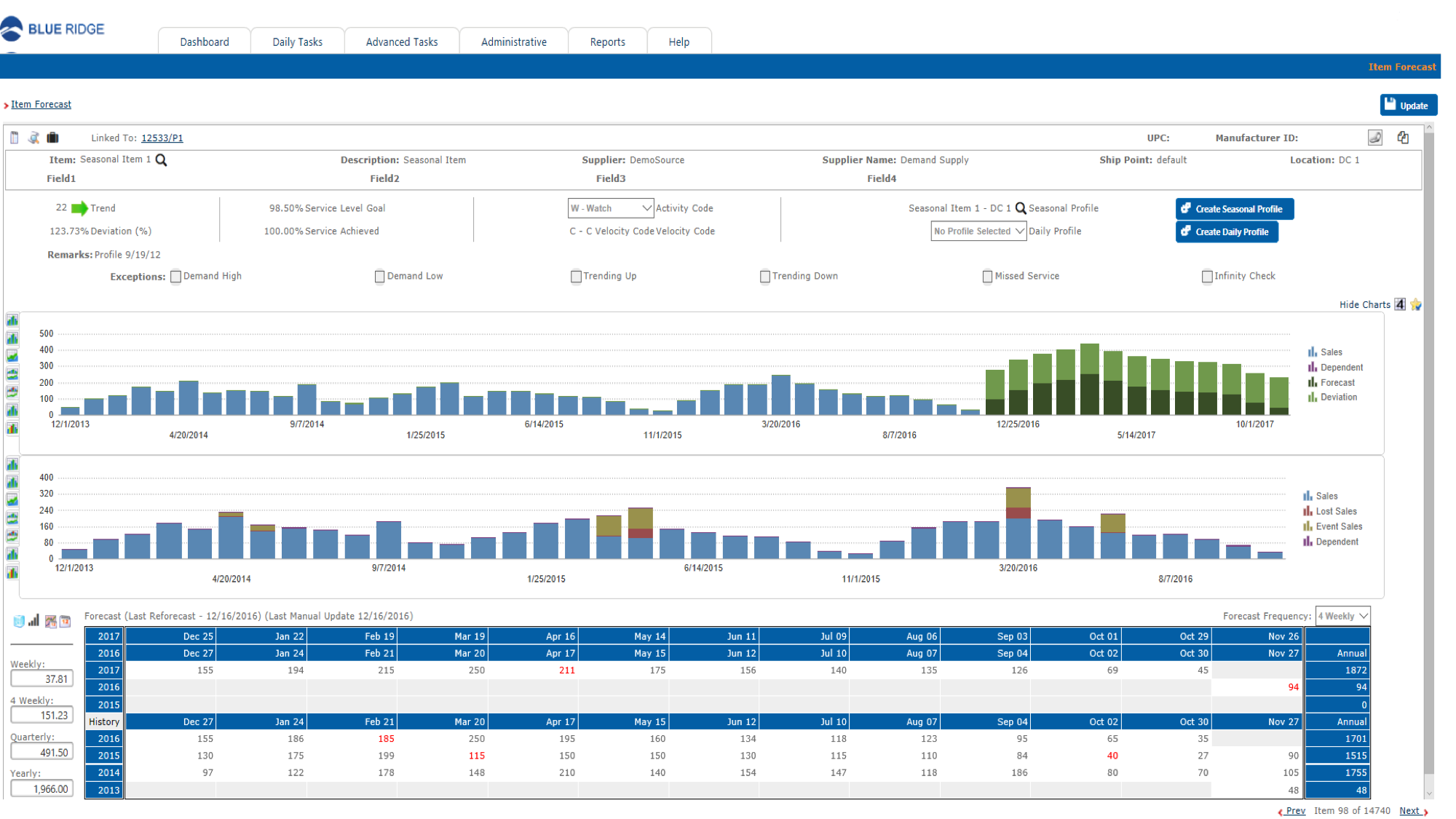Viewport: 1456px width, 819px height.
Task: Click the star icon next to Hide Charts
Action: pyautogui.click(x=1415, y=304)
